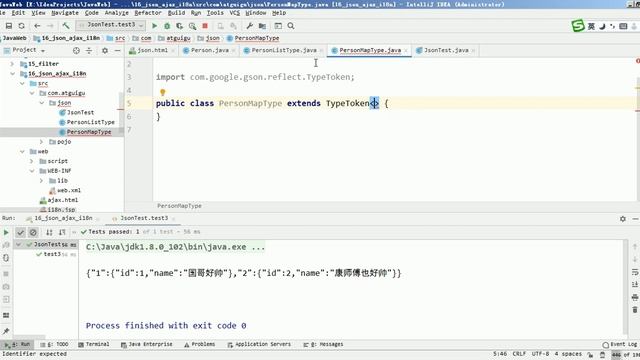Switch to JsonTest.java editor tab
640x360 pixels.
click(x=445, y=50)
